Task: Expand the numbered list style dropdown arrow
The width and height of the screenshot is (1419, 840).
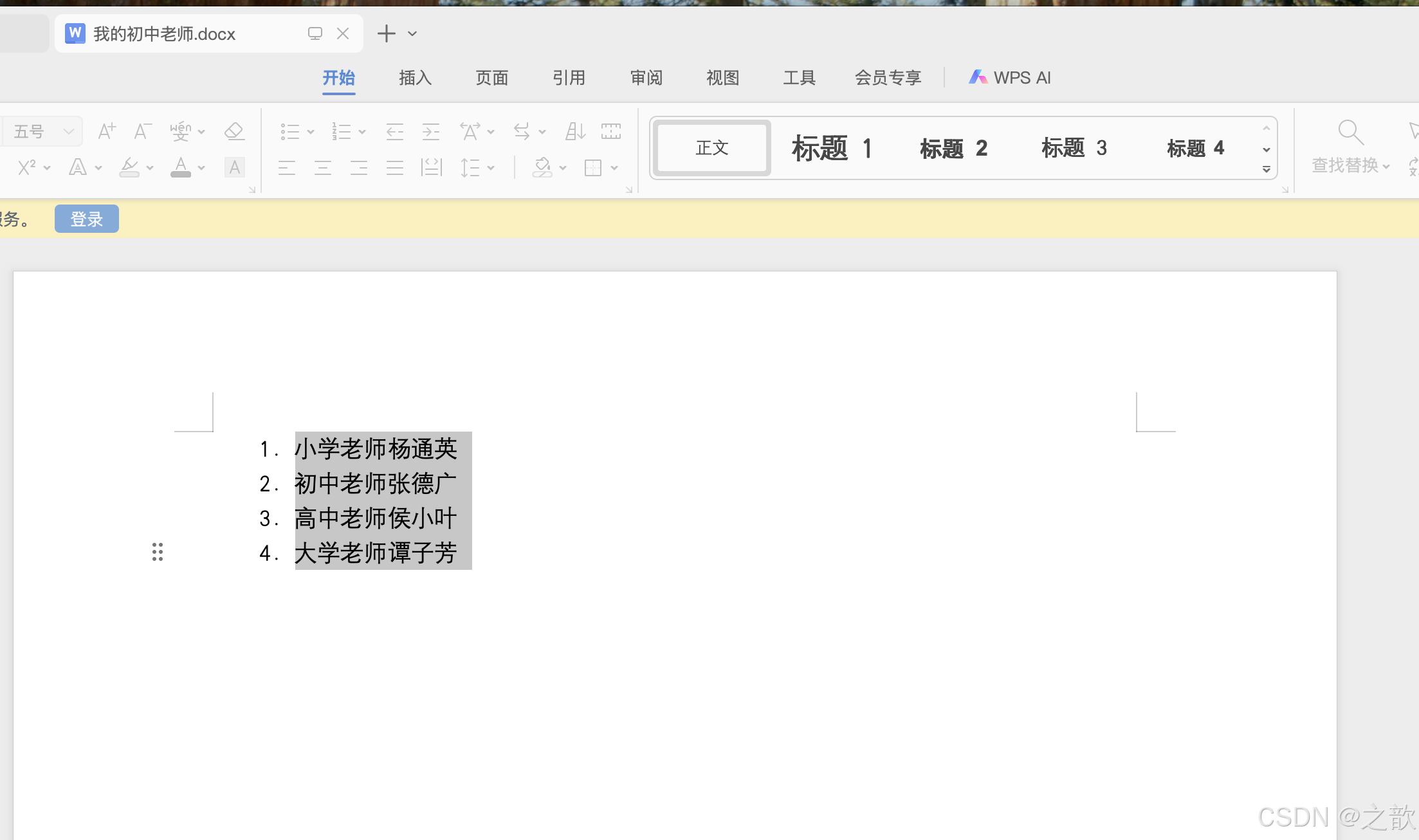Action: 362,132
